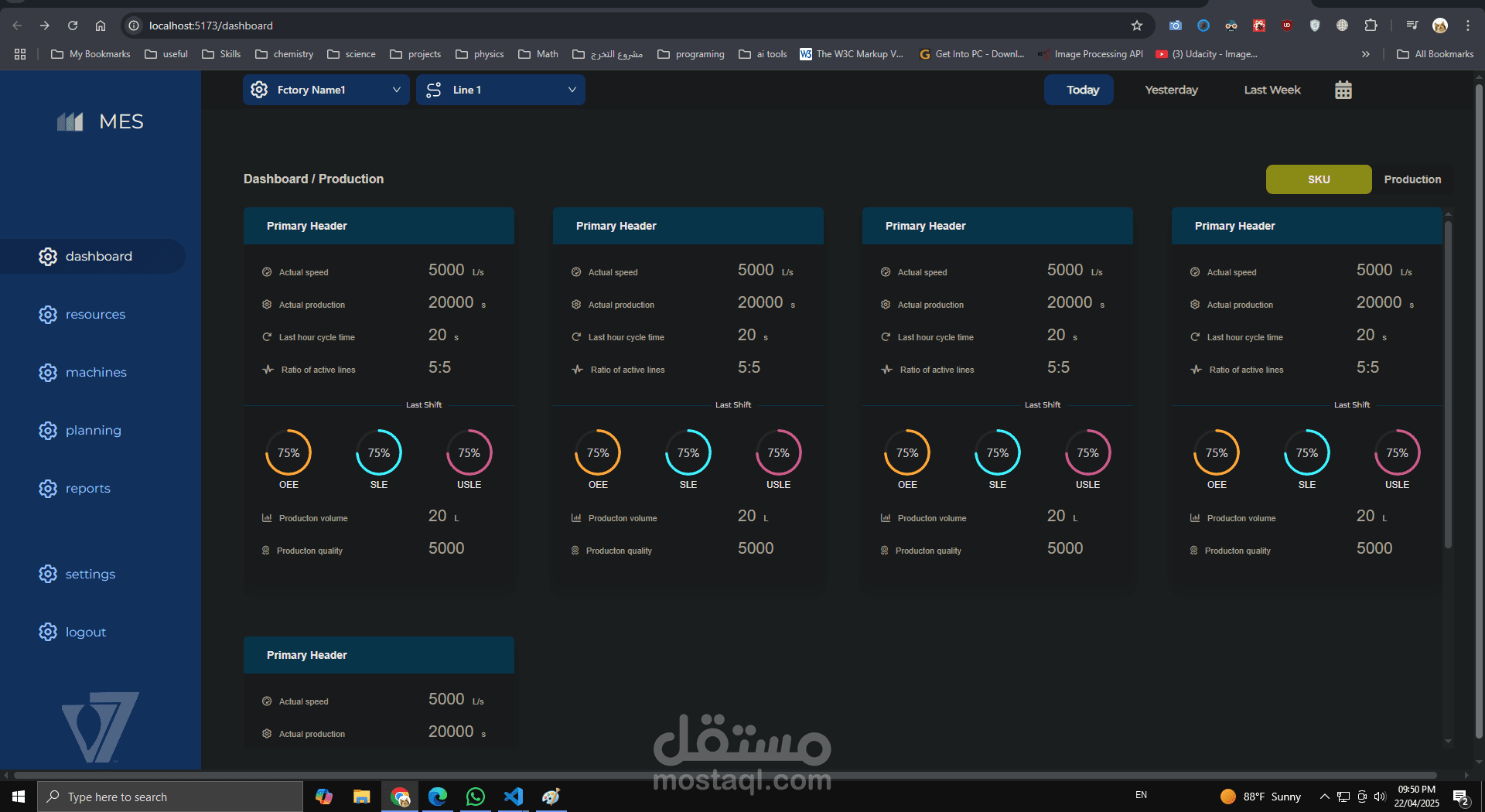1485x812 pixels.
Task: Click the gear icon beside reports
Action: 48,488
